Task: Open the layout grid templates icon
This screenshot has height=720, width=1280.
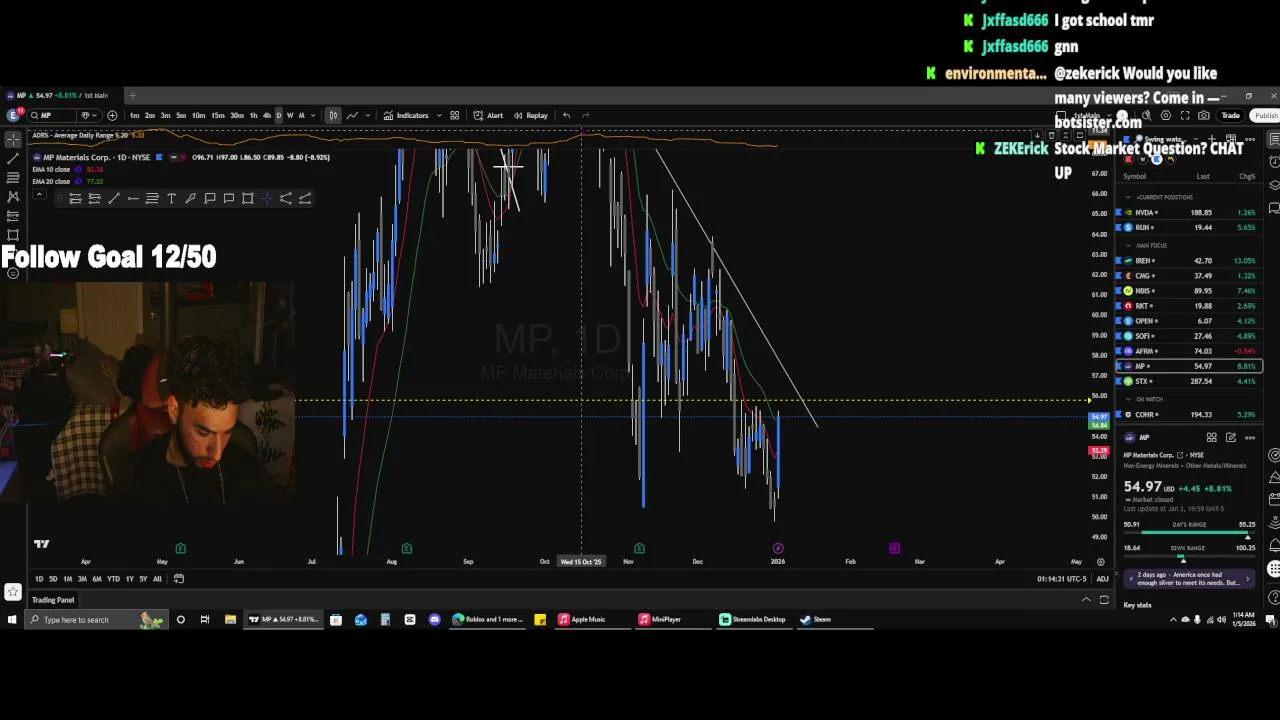Action: [x=454, y=115]
